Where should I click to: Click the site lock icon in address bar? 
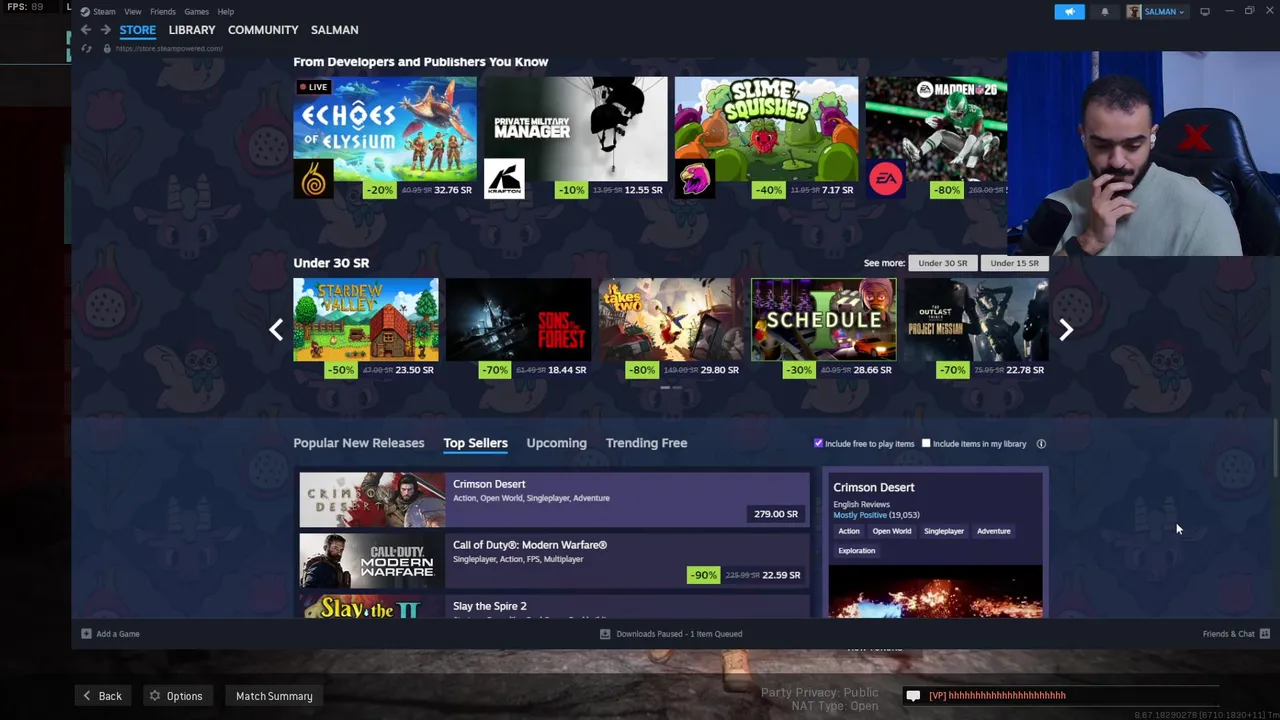pyautogui.click(x=106, y=48)
